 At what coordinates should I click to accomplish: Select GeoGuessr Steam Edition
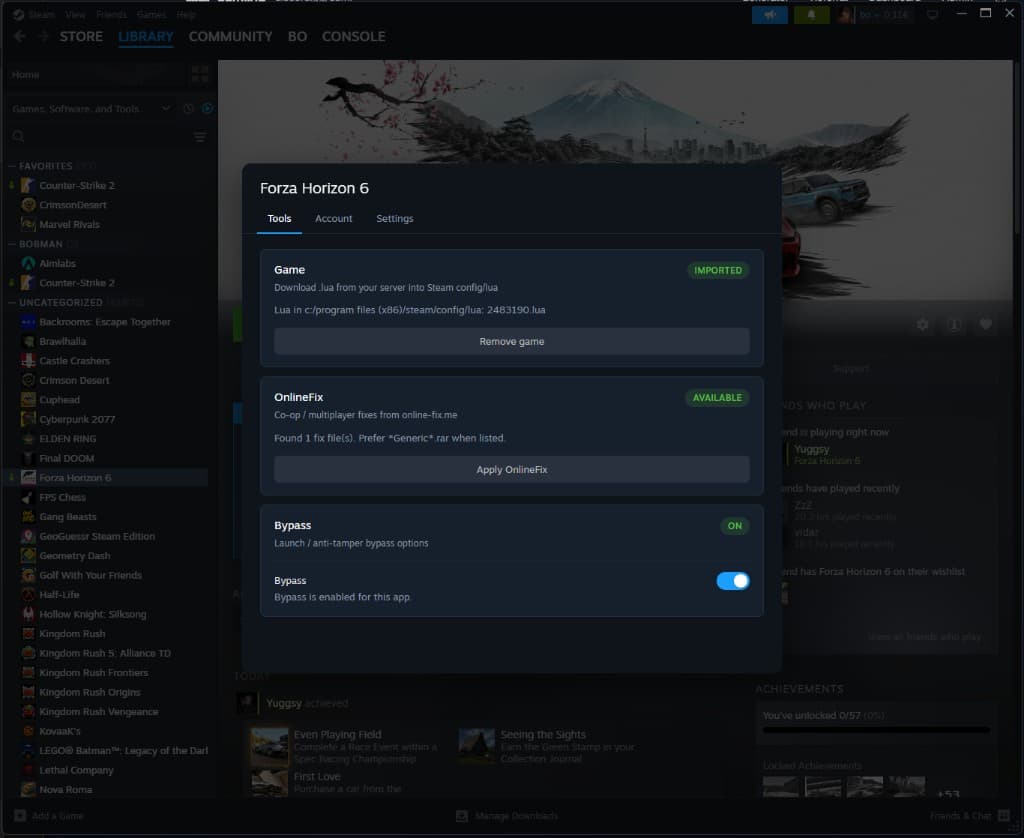97,536
